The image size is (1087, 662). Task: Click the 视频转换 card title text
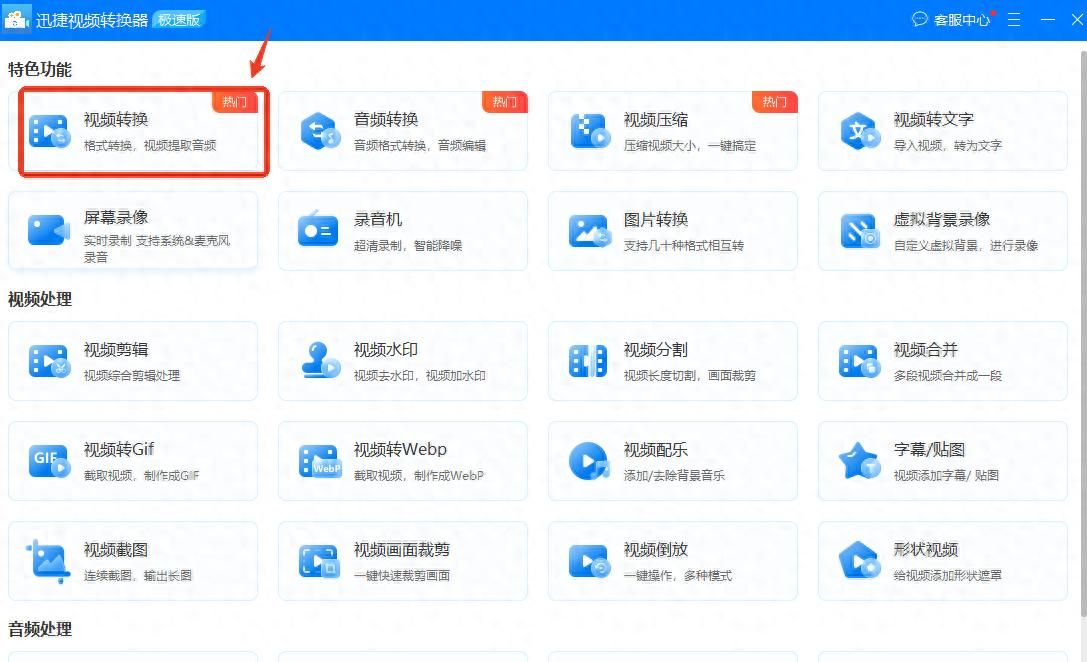tap(116, 119)
